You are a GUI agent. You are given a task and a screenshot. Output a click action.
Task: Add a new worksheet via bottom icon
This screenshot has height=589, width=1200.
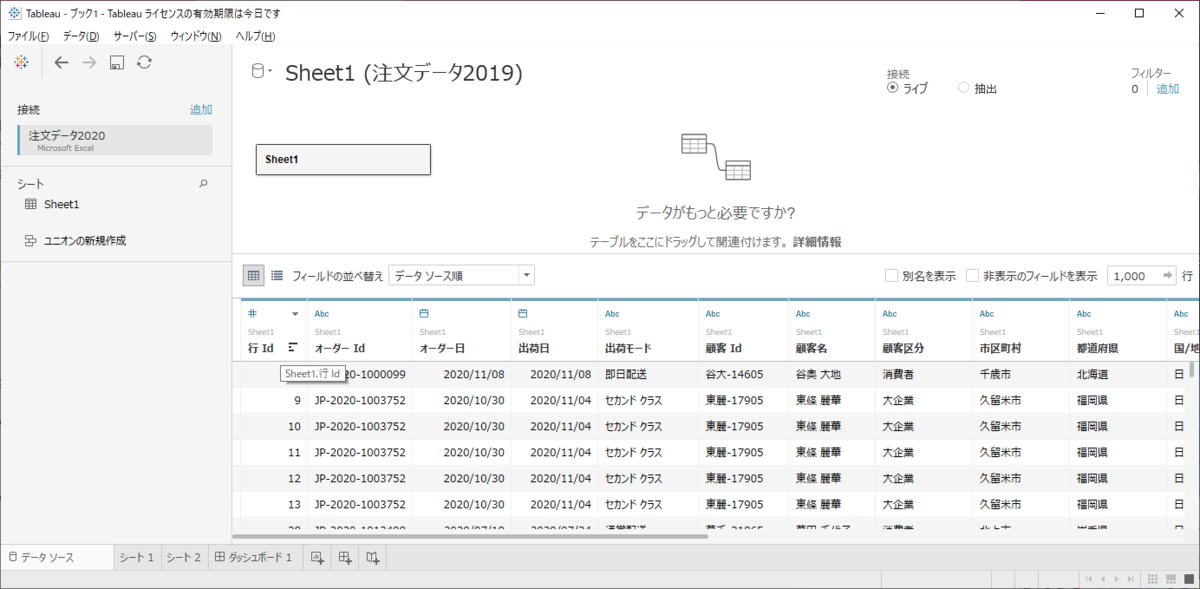point(317,557)
